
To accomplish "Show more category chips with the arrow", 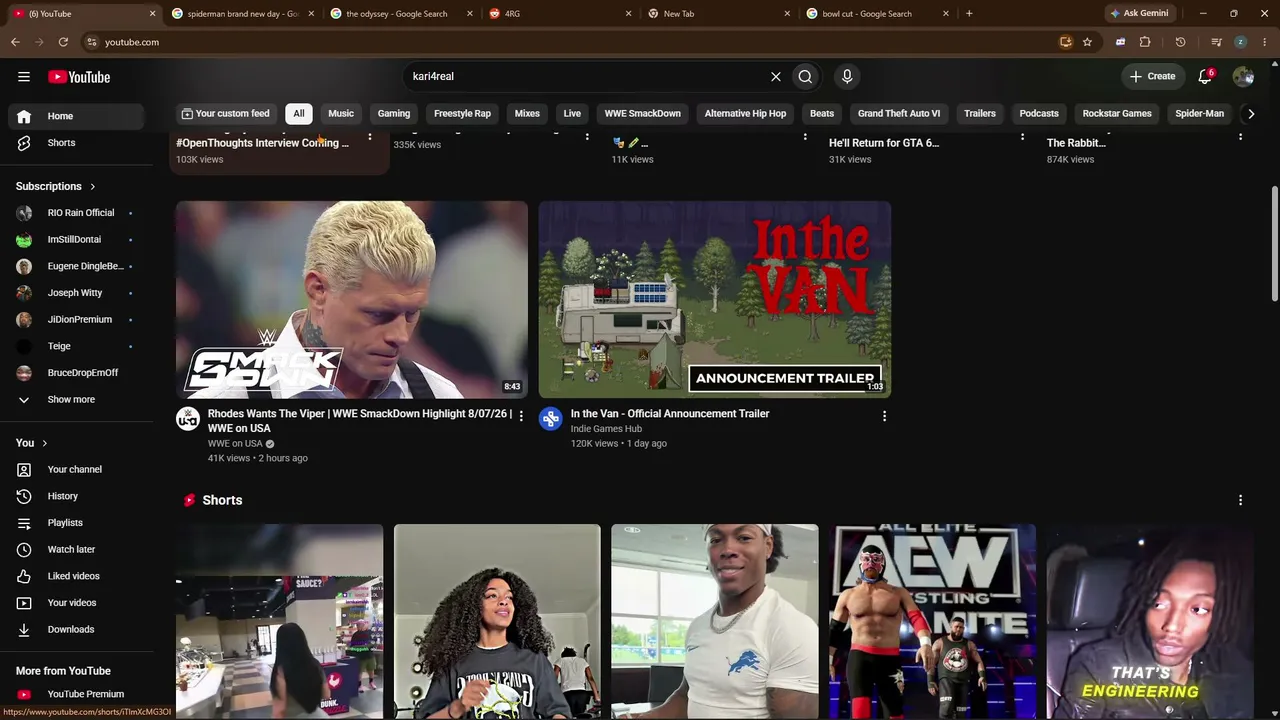I will (1250, 114).
